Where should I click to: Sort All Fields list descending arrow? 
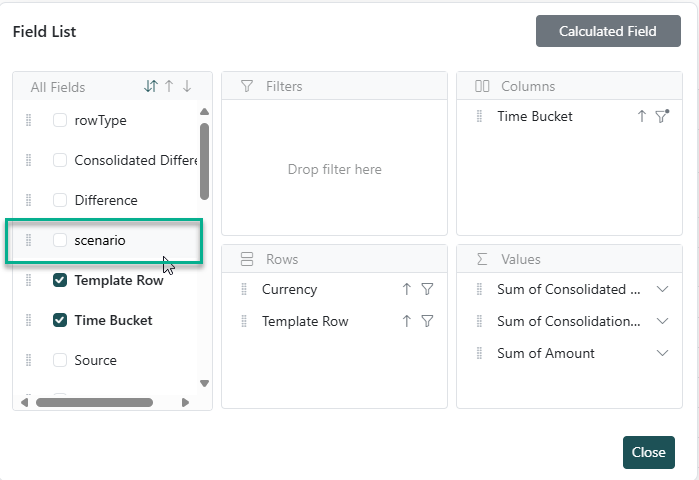tap(187, 87)
